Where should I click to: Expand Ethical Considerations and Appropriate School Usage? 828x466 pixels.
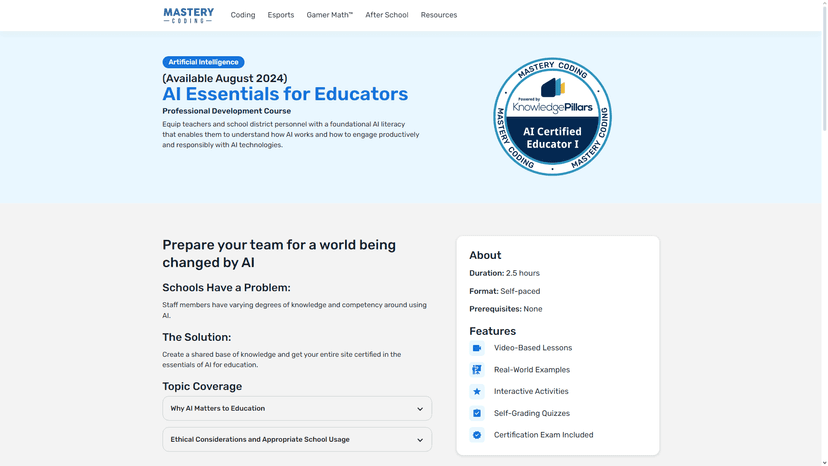[297, 440]
